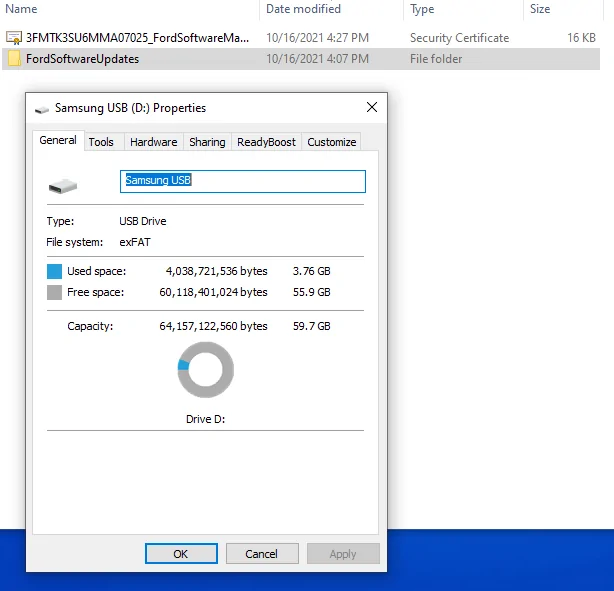Click the File system: label
This screenshot has width=614, height=591.
coord(75,242)
